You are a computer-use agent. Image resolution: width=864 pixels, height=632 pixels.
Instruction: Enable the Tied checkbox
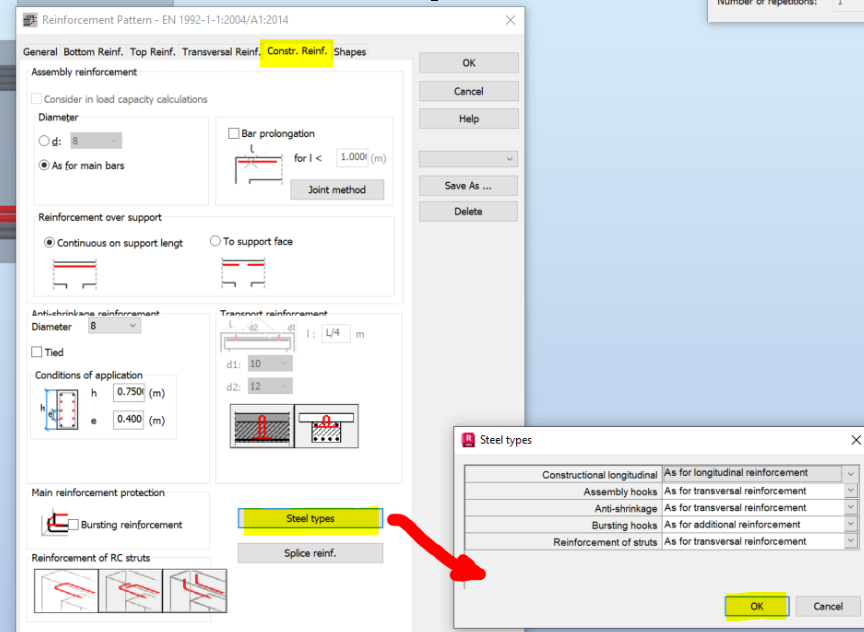pos(37,351)
